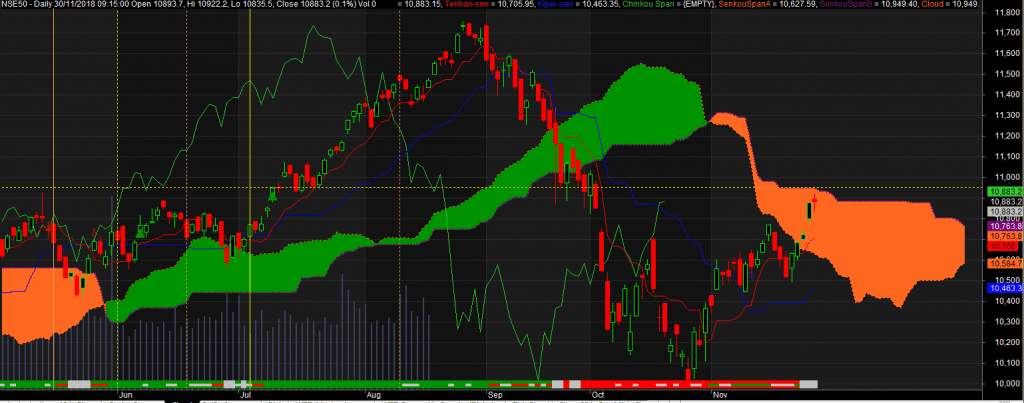Image resolution: width=1024 pixels, height=403 pixels.
Task: Click the Jun label on time axis
Action: [126, 395]
